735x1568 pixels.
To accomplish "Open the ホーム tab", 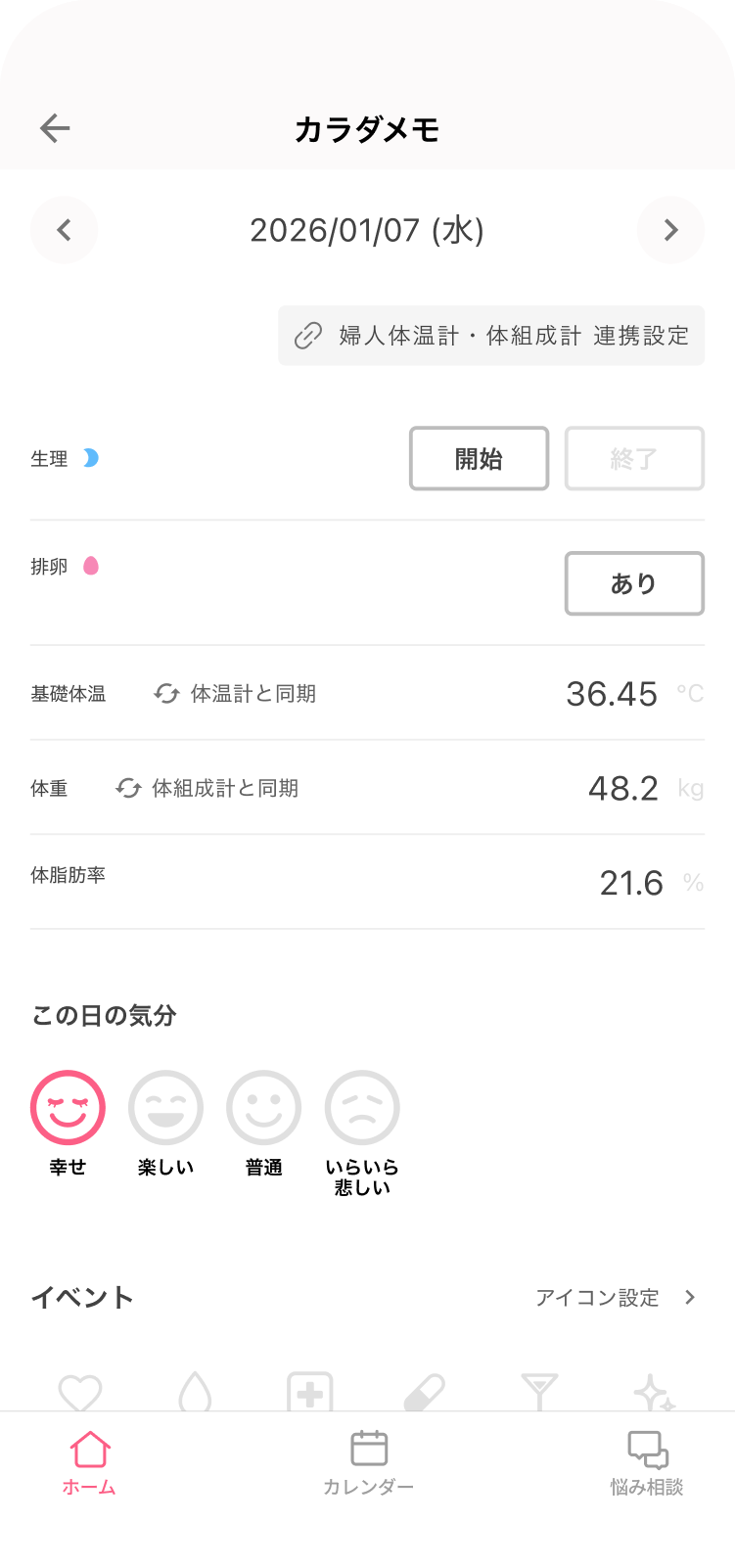I will coord(89,1463).
